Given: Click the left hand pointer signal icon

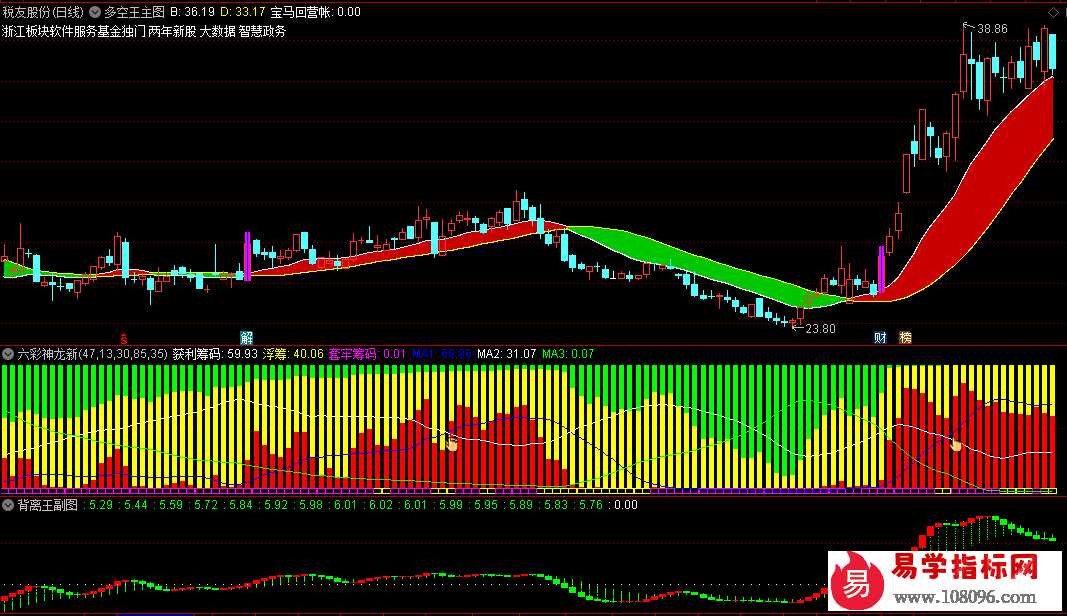Looking at the screenshot, I should (x=451, y=442).
